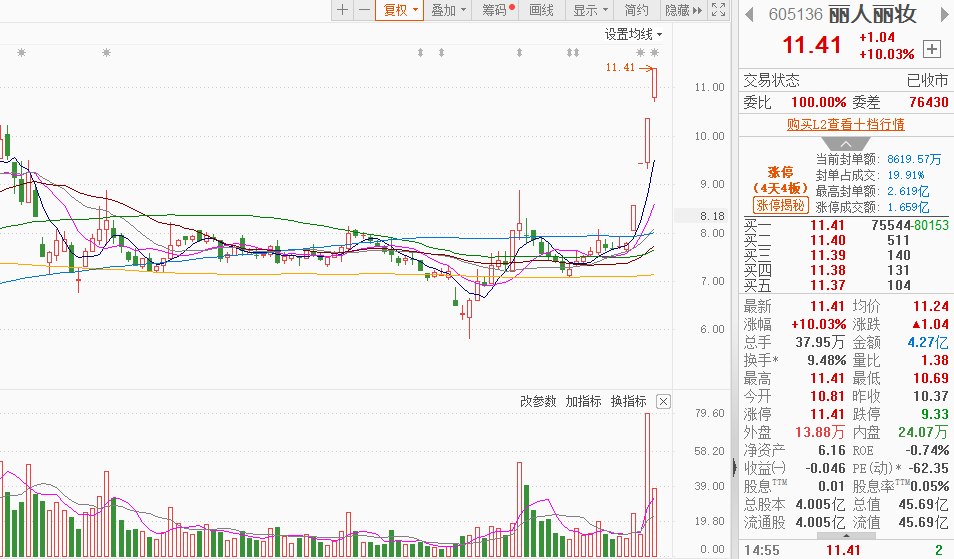Click the 总值 value 45.69亿

point(923,505)
